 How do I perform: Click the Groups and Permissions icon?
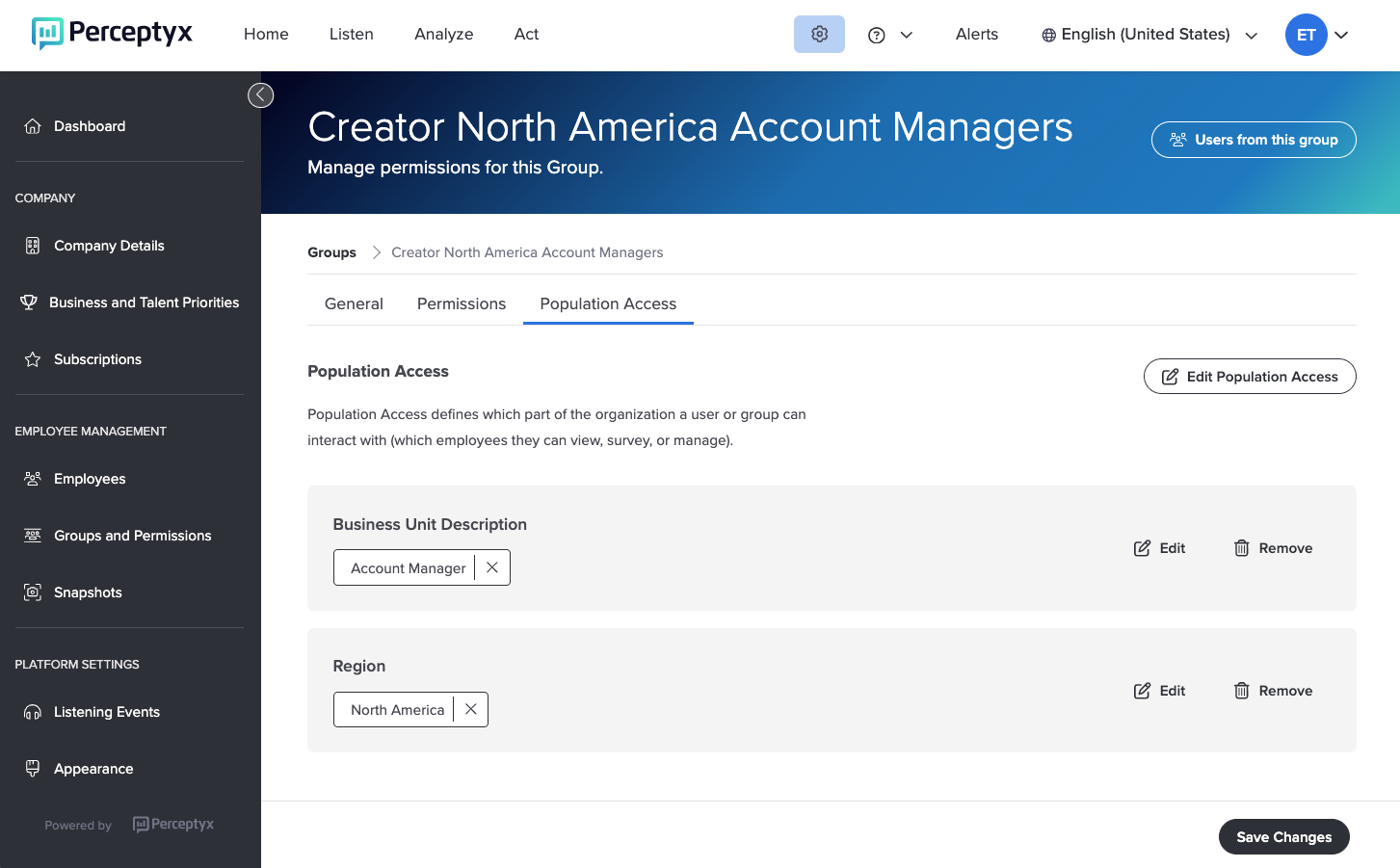click(x=33, y=536)
